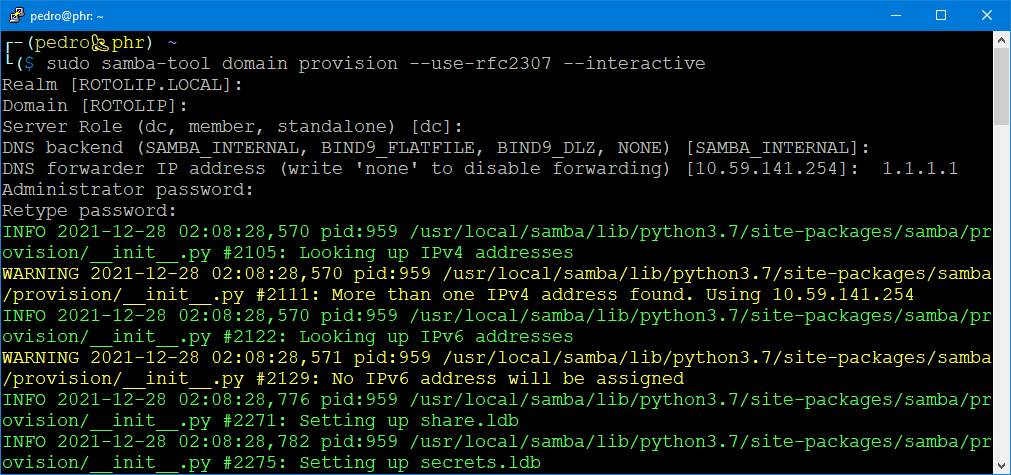Close the pedro@phr terminal session
Screen dimensions: 1011x475
(987, 15)
